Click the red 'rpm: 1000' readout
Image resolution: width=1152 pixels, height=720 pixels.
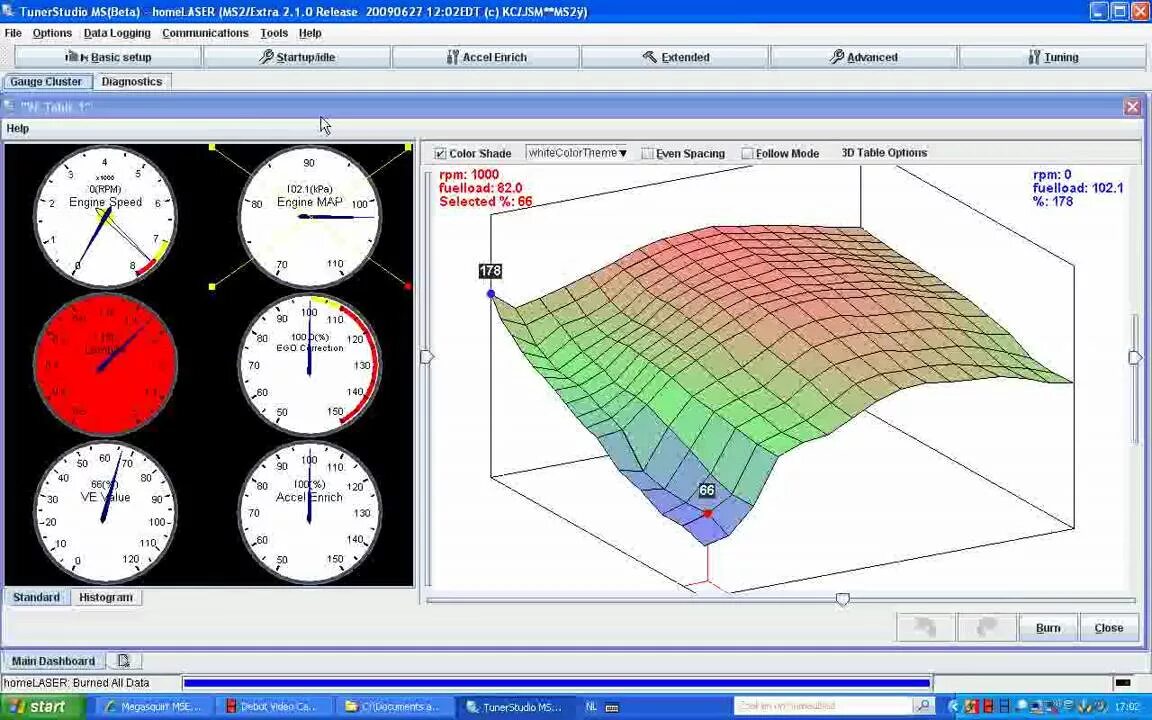469,175
